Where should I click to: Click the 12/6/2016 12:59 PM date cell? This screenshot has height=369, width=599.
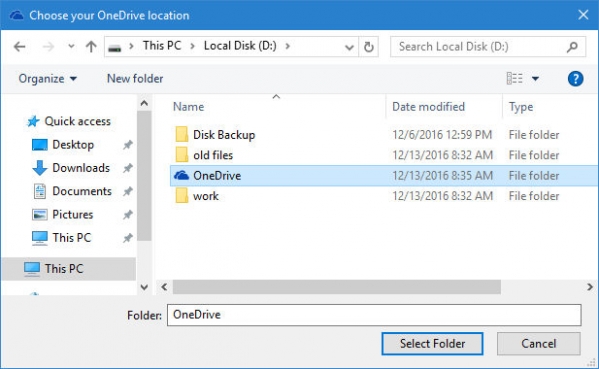point(442,135)
